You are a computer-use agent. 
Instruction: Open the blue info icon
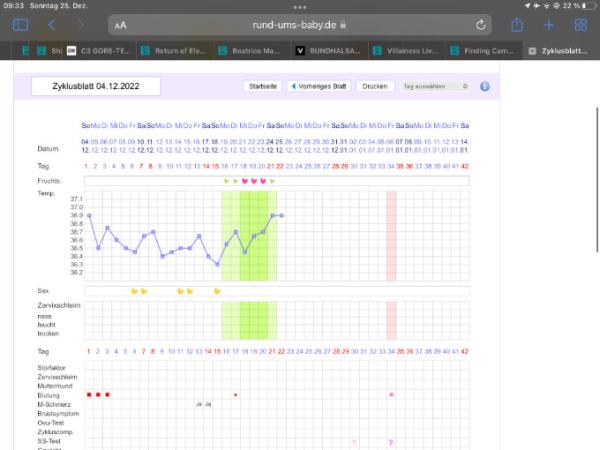point(484,86)
